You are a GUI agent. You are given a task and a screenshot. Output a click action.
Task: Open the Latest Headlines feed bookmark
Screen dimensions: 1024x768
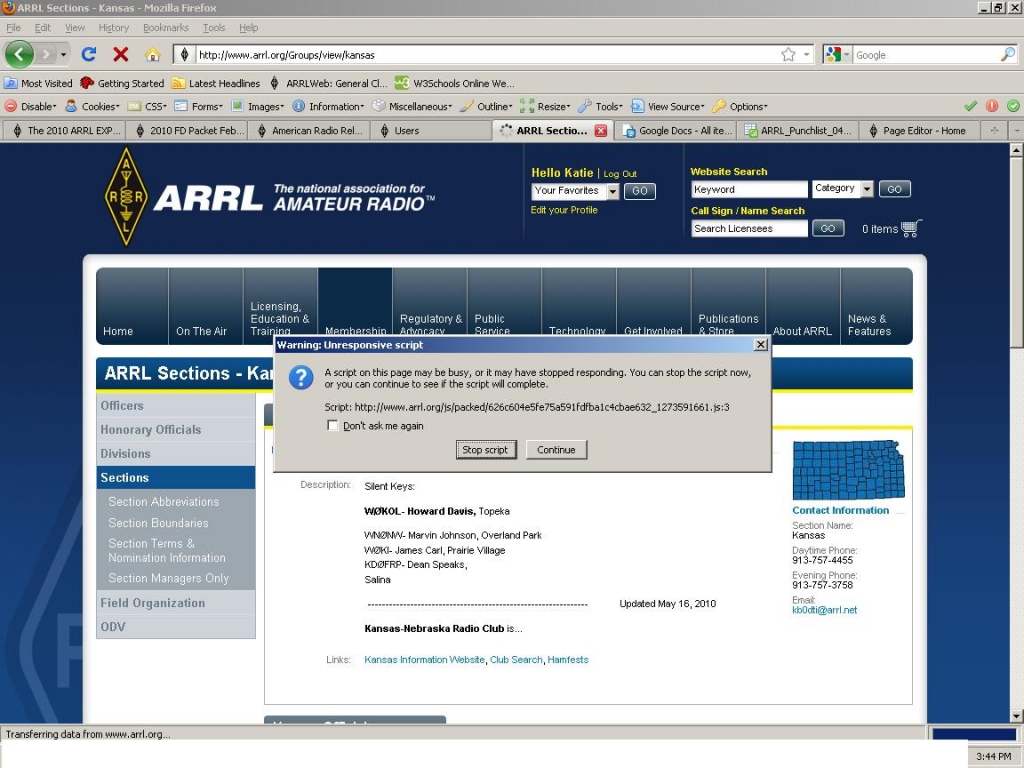[x=216, y=83]
